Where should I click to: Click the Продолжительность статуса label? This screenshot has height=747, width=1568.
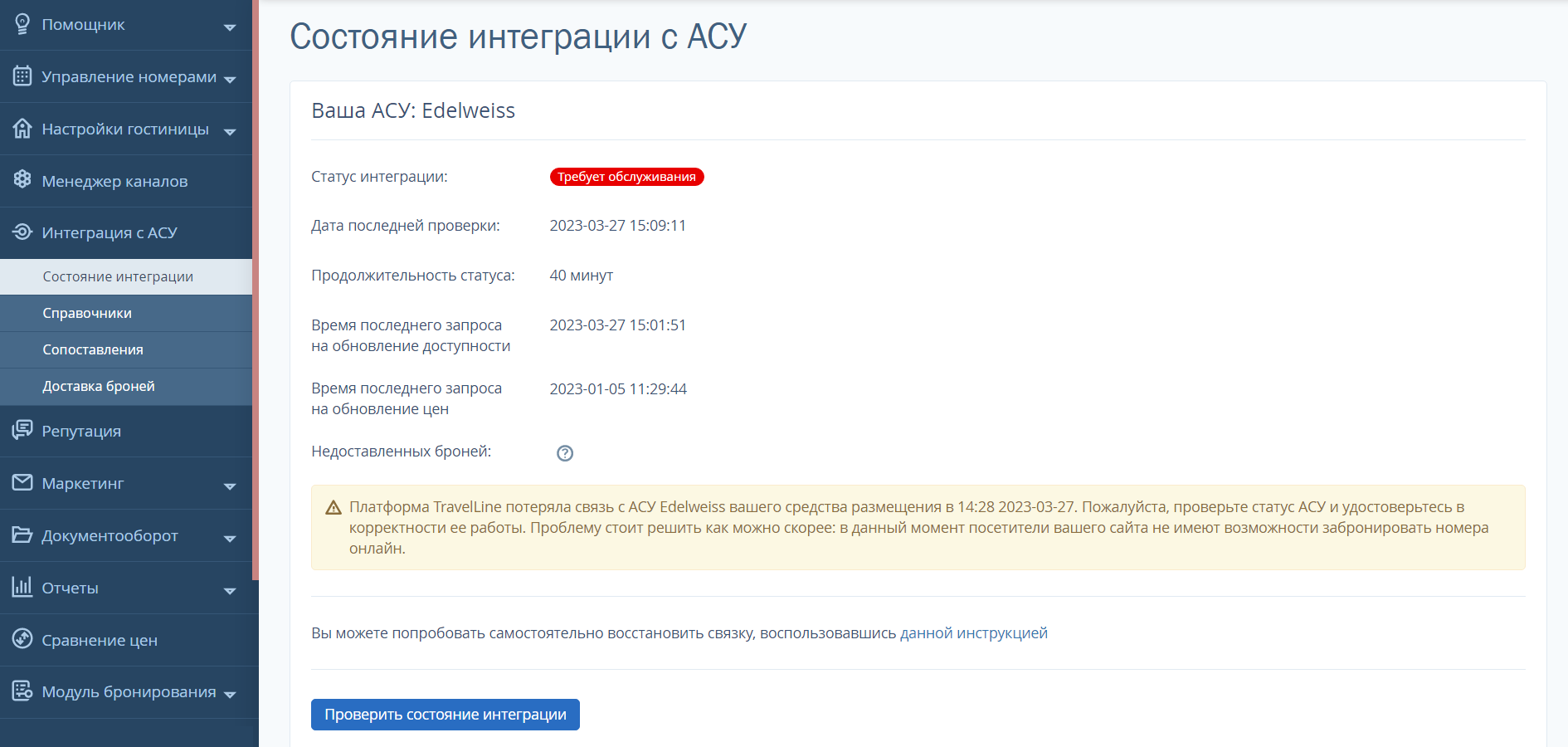pyautogui.click(x=413, y=276)
